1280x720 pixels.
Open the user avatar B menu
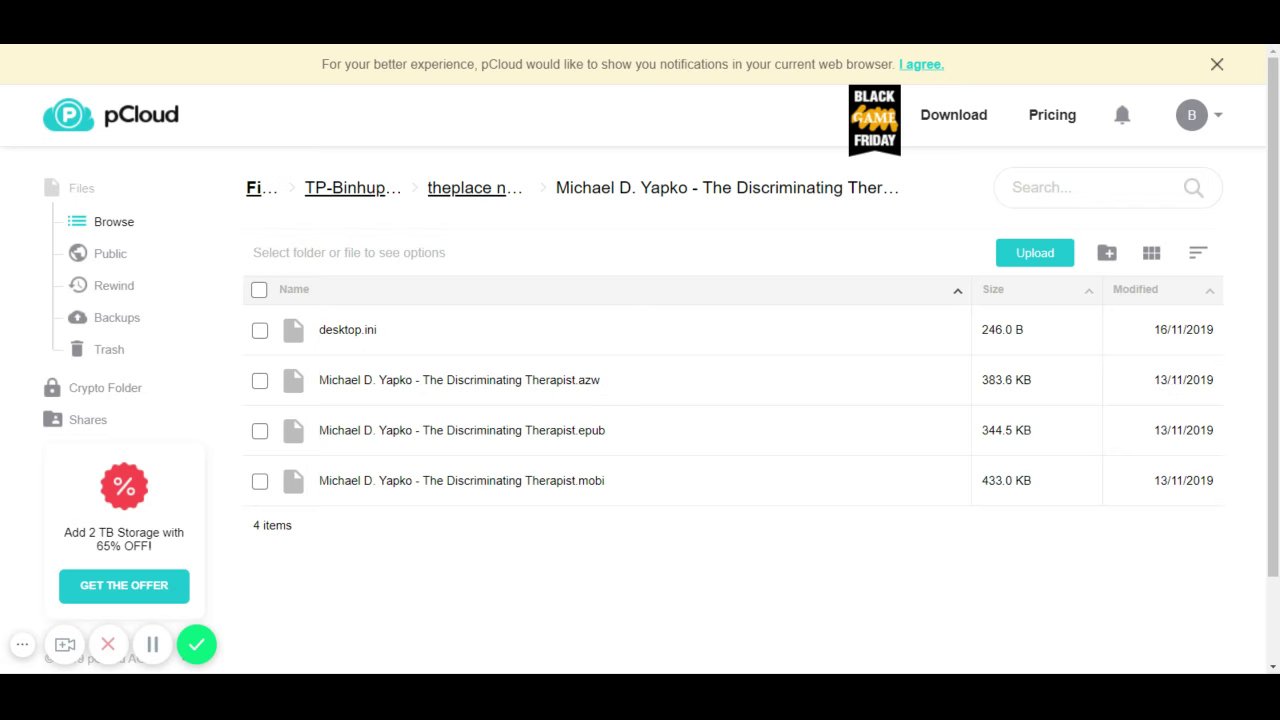1191,115
